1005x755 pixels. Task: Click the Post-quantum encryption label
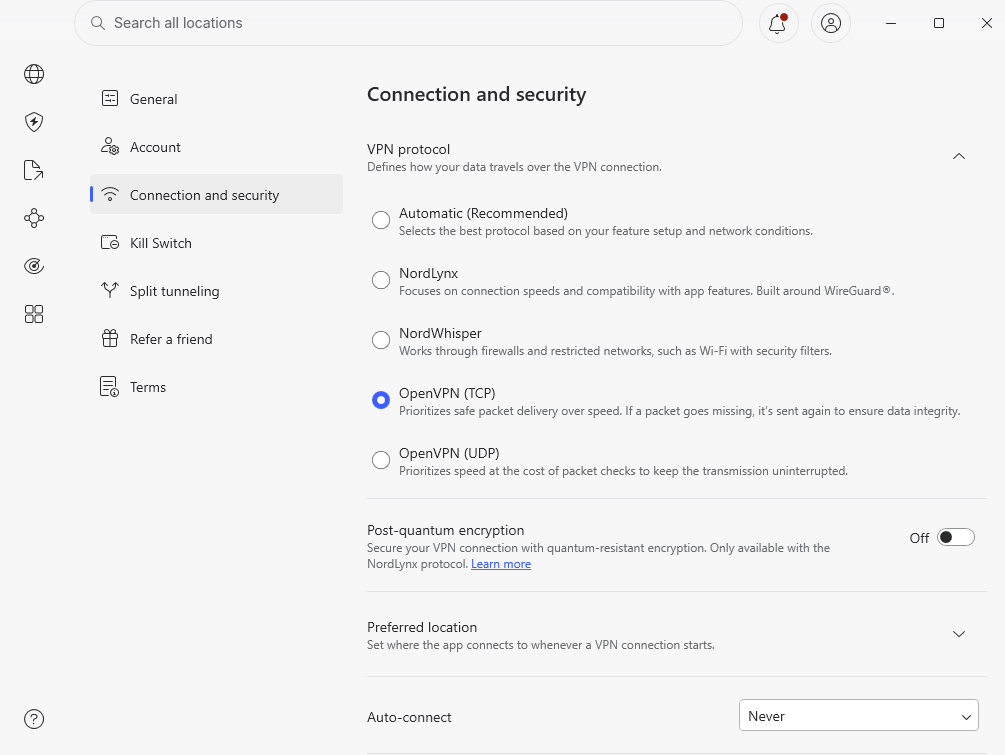tap(445, 530)
